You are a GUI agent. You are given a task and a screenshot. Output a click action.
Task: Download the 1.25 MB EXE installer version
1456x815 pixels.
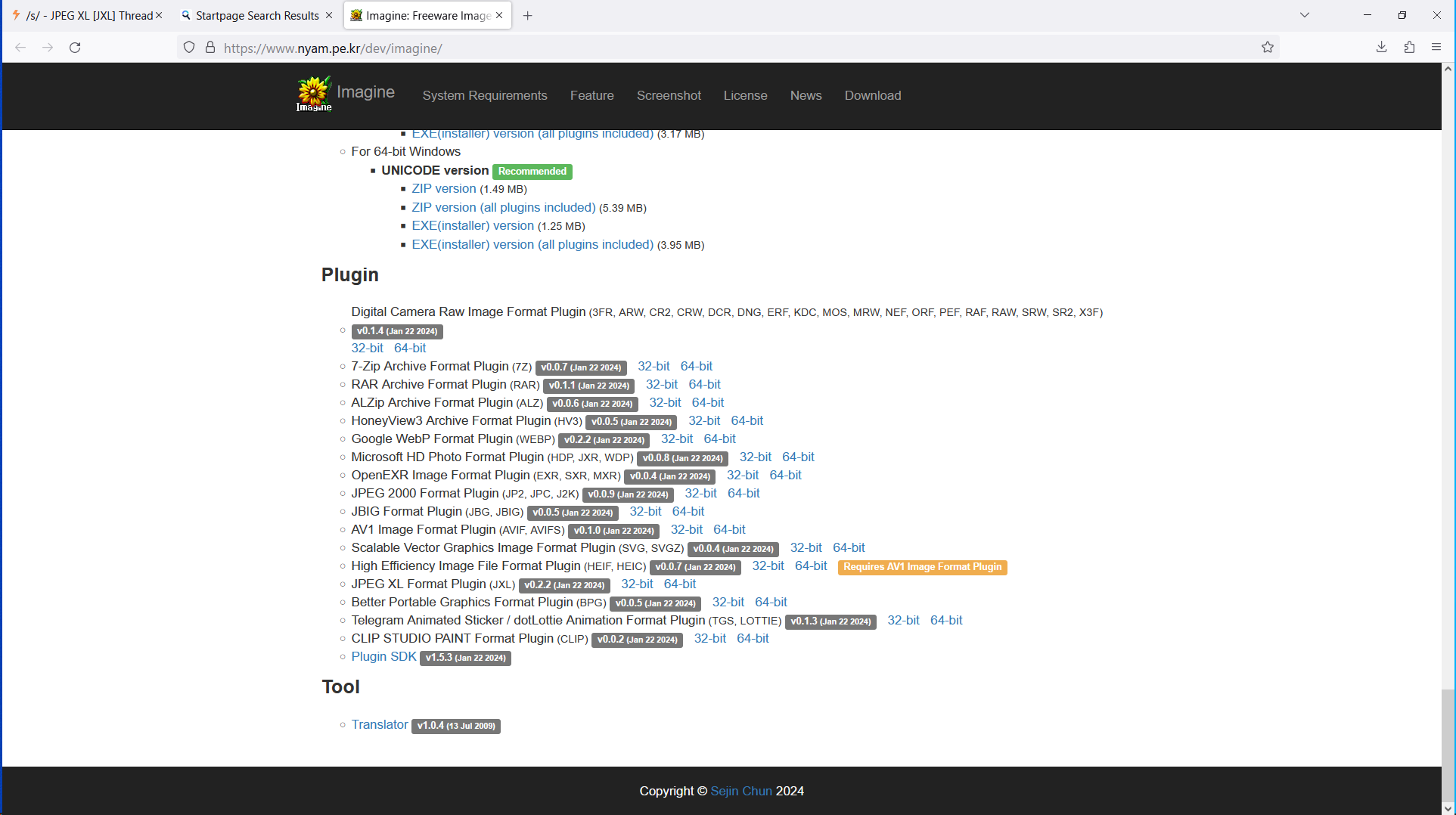473,225
